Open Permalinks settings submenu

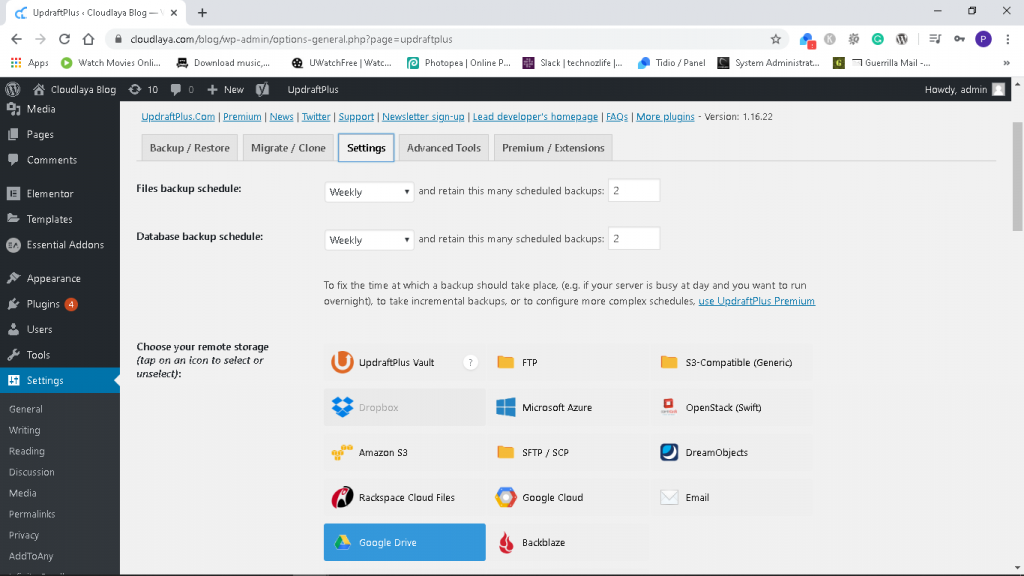[x=32, y=514]
